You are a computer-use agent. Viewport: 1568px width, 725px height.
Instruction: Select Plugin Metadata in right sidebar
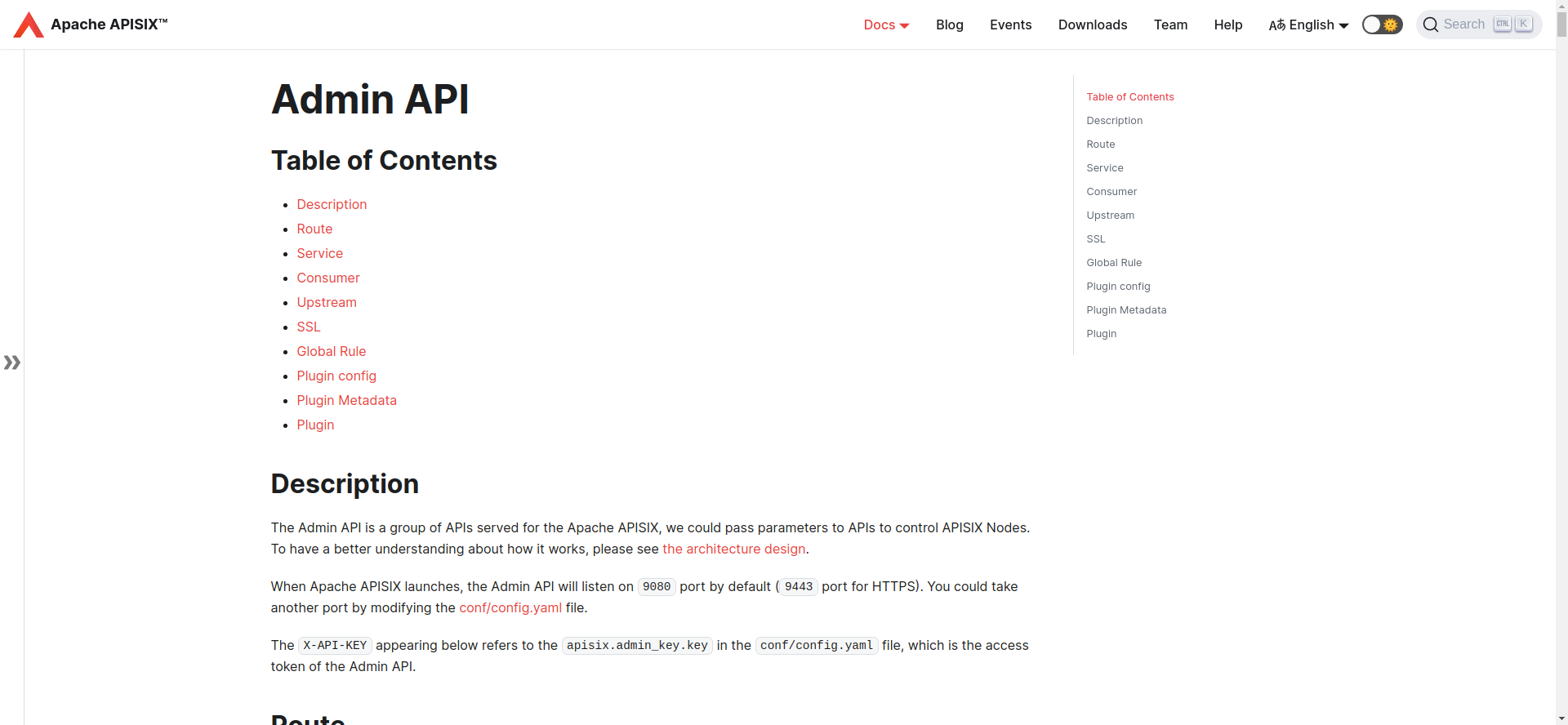[x=1126, y=309]
